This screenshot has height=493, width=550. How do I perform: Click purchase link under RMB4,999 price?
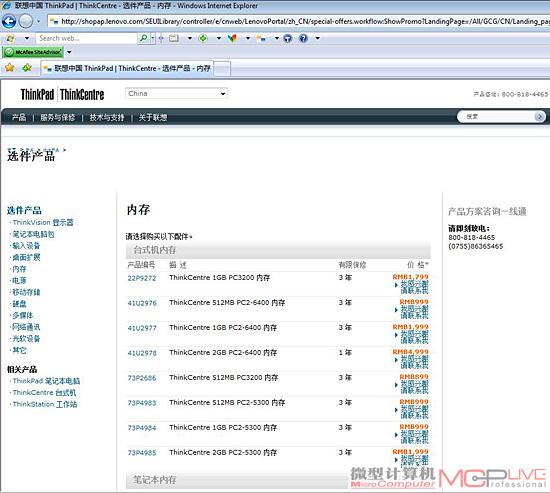[414, 362]
